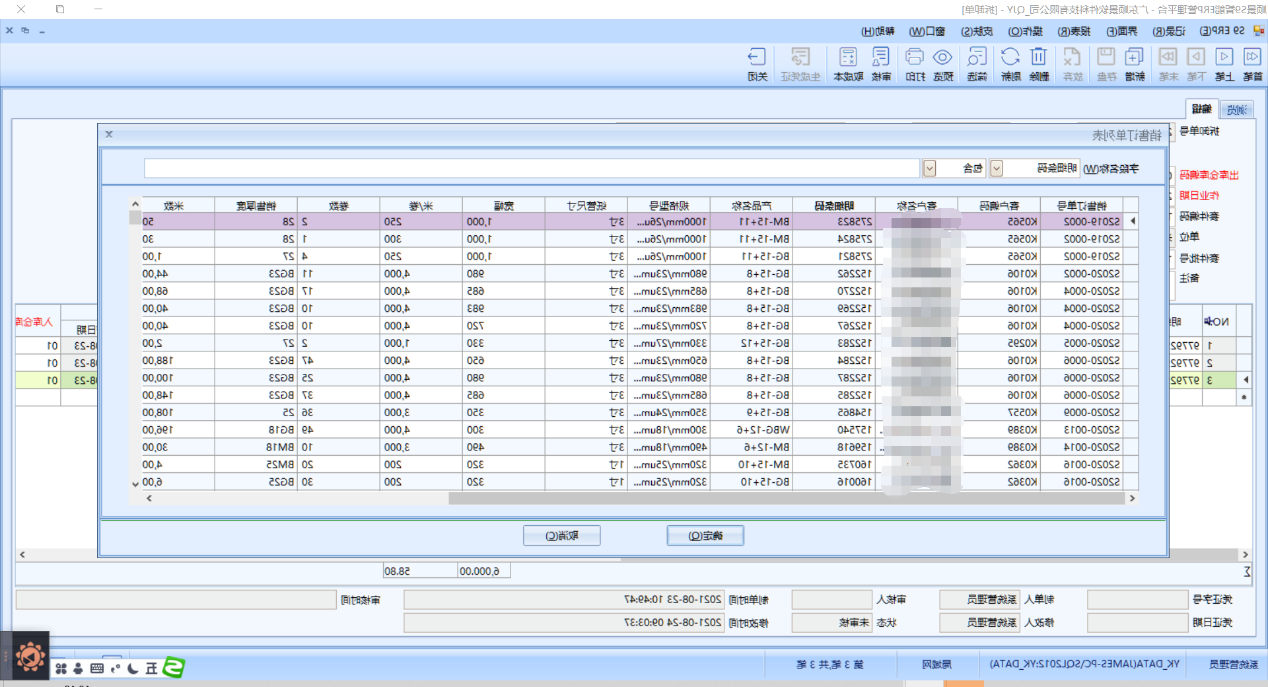The width and height of the screenshot is (1268, 687).
Task: Click the 取成本 calculator icon
Action: (847, 63)
